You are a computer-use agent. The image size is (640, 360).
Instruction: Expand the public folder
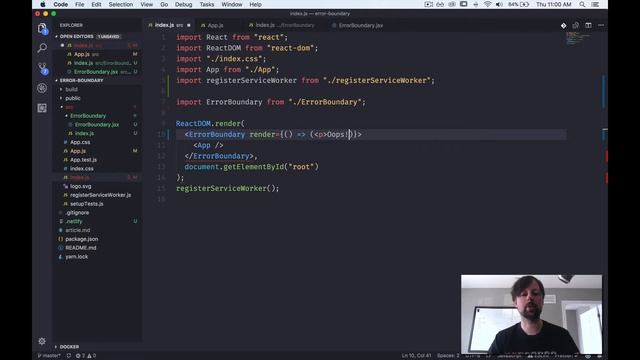point(73,98)
